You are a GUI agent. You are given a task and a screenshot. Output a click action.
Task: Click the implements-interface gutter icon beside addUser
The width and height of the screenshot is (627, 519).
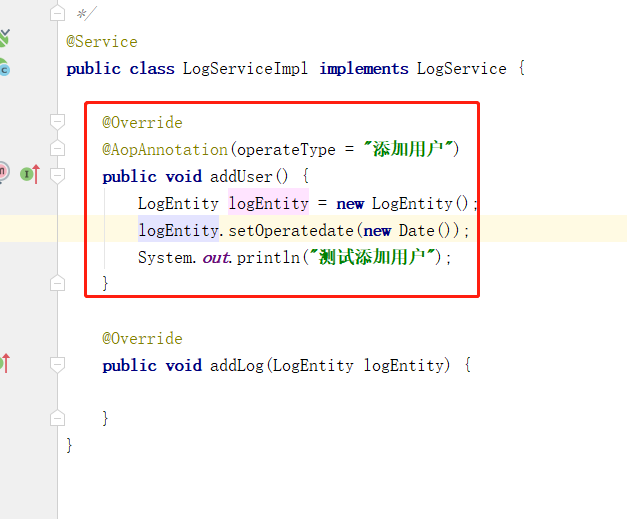30,174
